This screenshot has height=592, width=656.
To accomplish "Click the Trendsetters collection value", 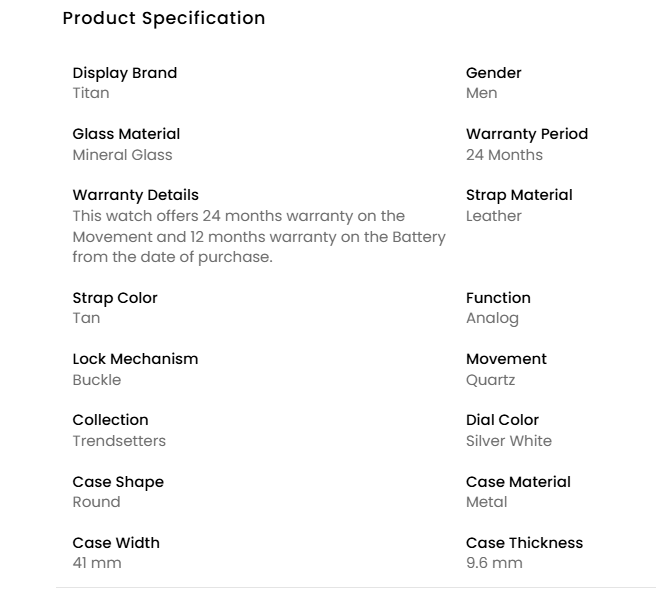I will coord(119,441).
